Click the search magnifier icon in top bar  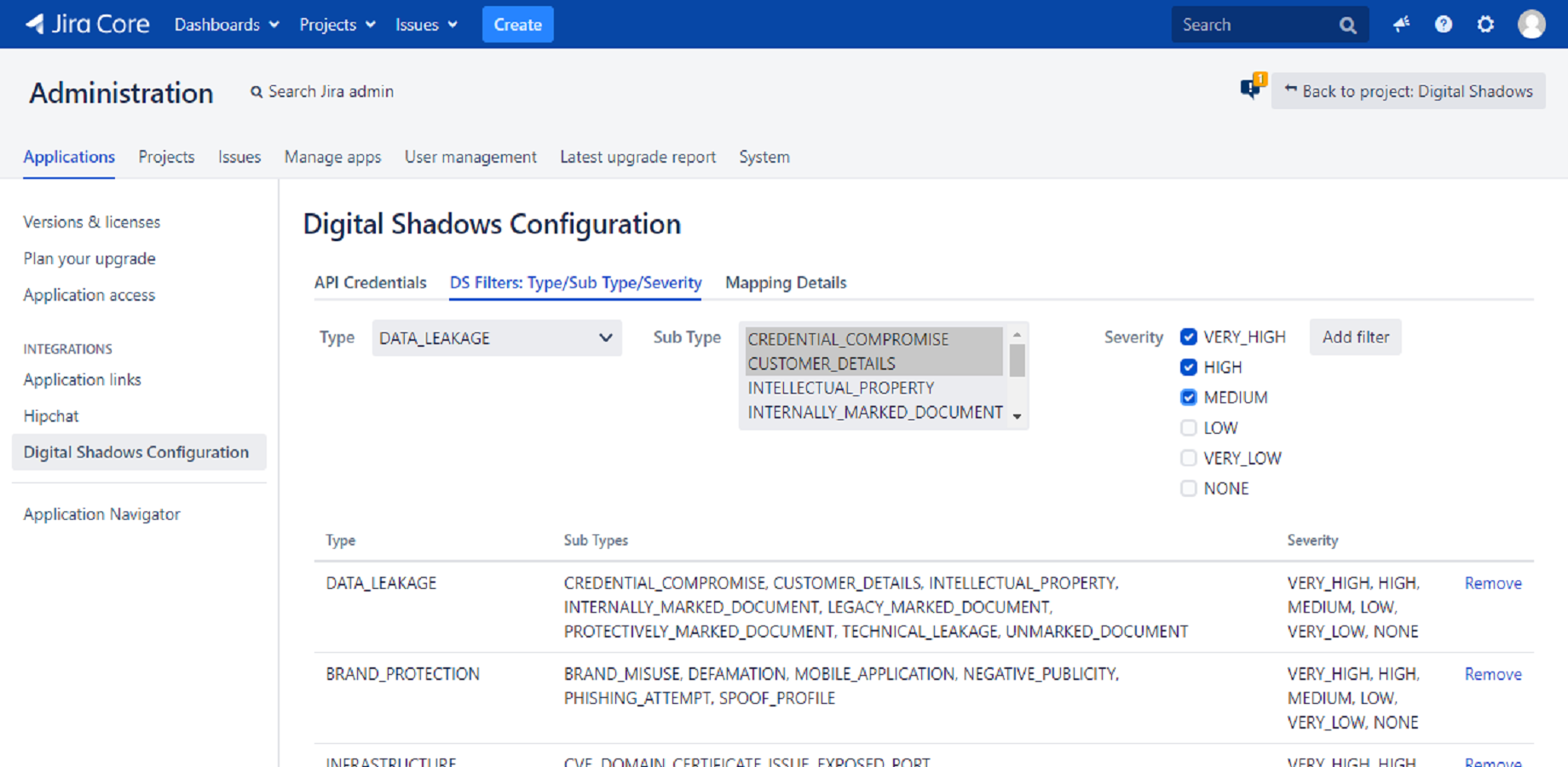click(1347, 25)
